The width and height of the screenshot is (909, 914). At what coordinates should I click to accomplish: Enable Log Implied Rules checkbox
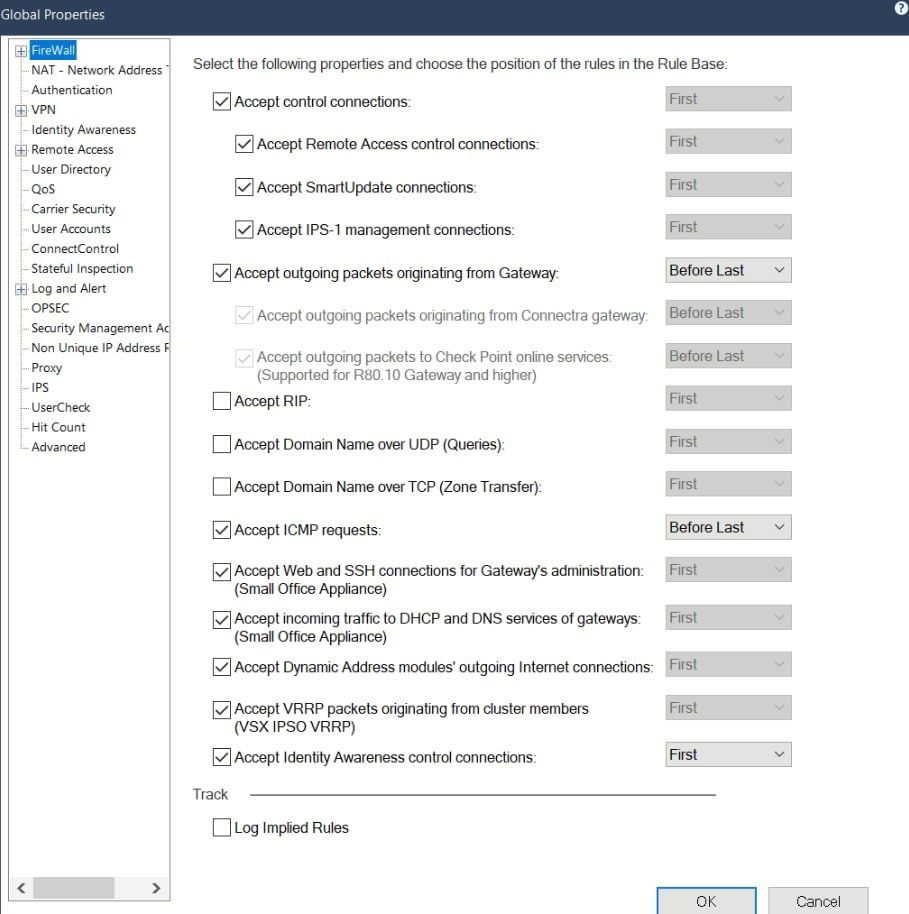click(222, 828)
